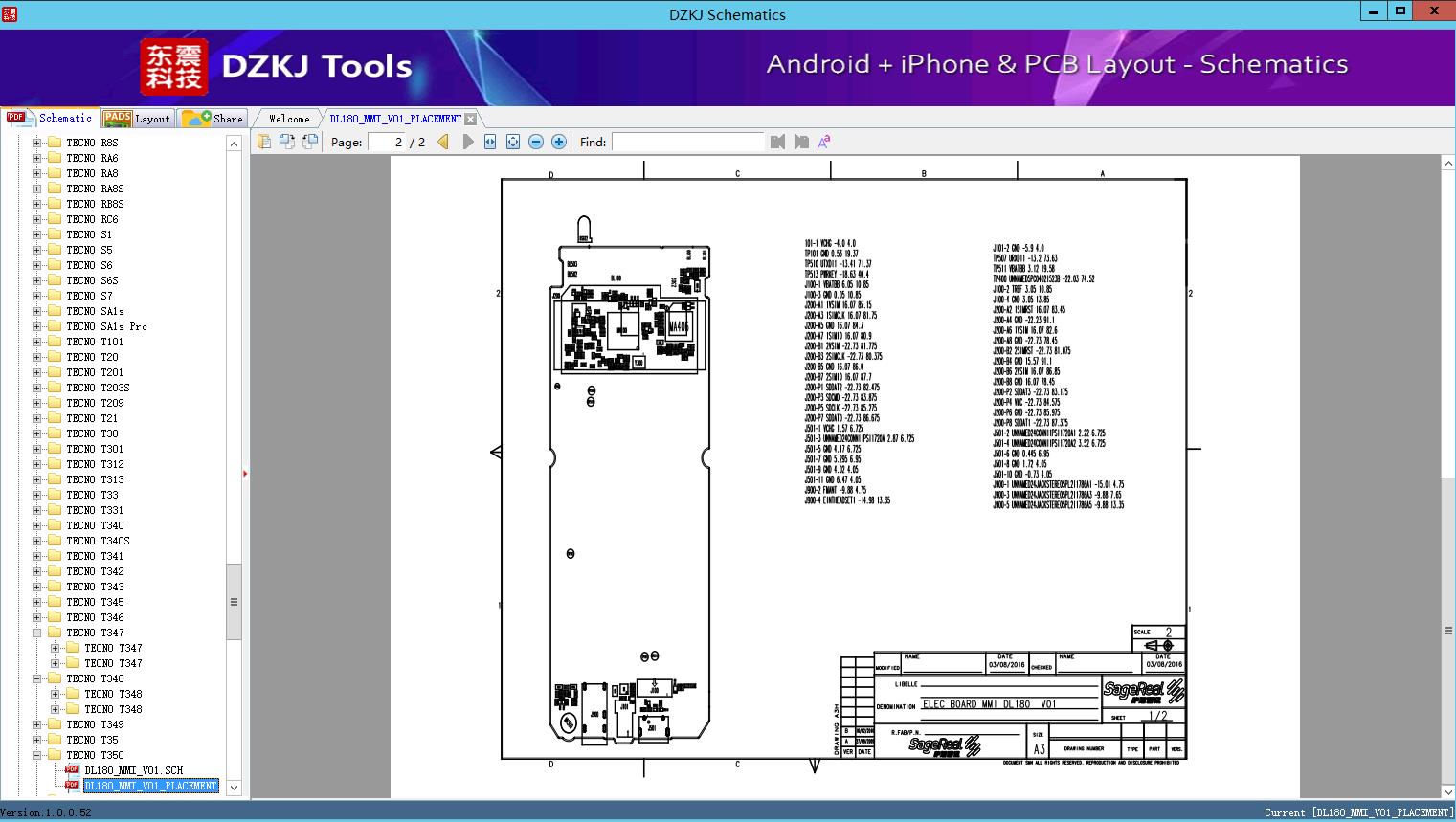1456x822 pixels.
Task: Click the fit-page icon
Action: (513, 142)
